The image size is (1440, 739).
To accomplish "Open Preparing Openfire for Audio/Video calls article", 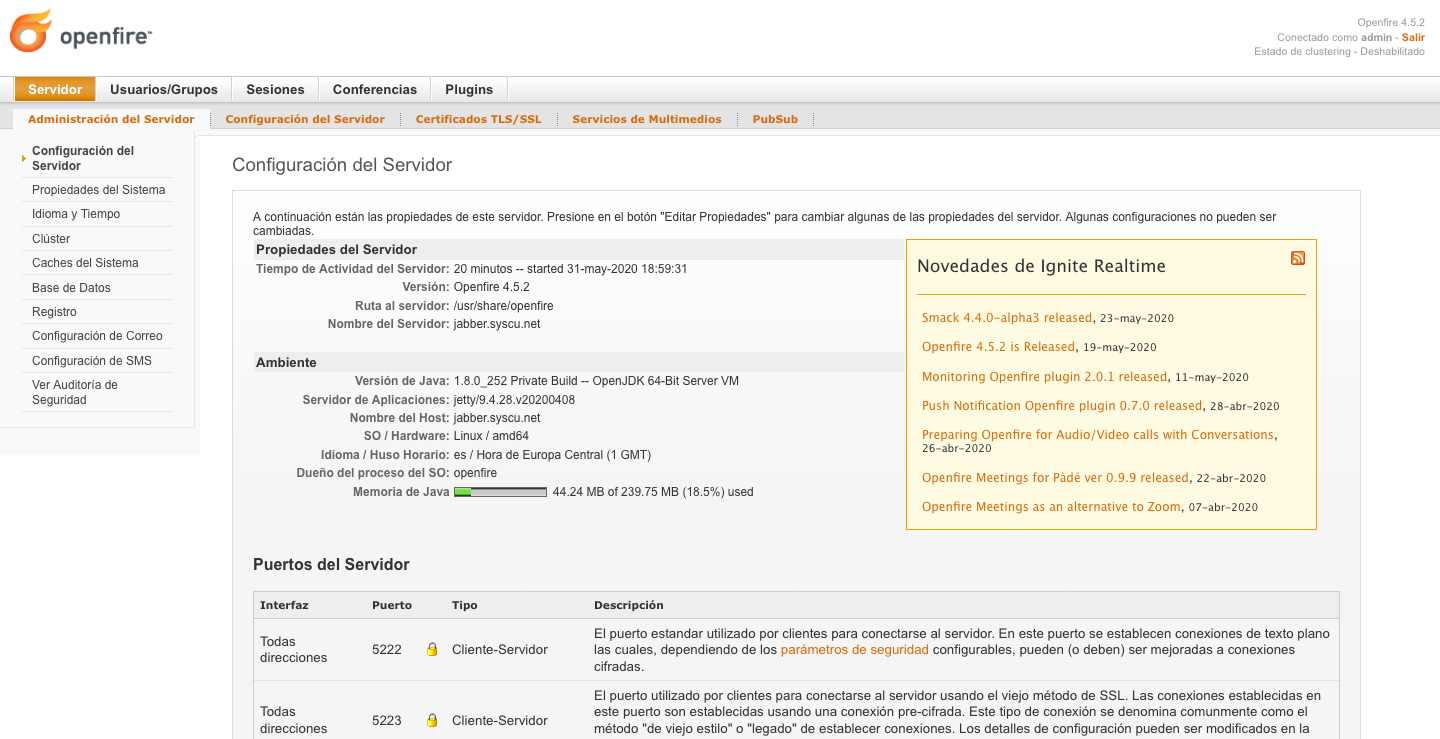I will pyautogui.click(x=1098, y=435).
